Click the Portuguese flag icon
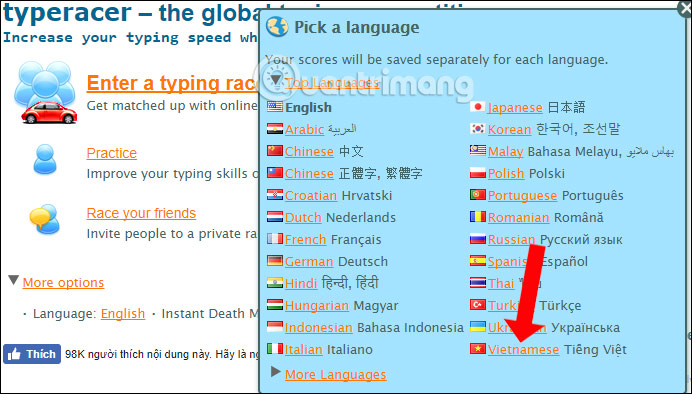The image size is (692, 394). pos(478,195)
